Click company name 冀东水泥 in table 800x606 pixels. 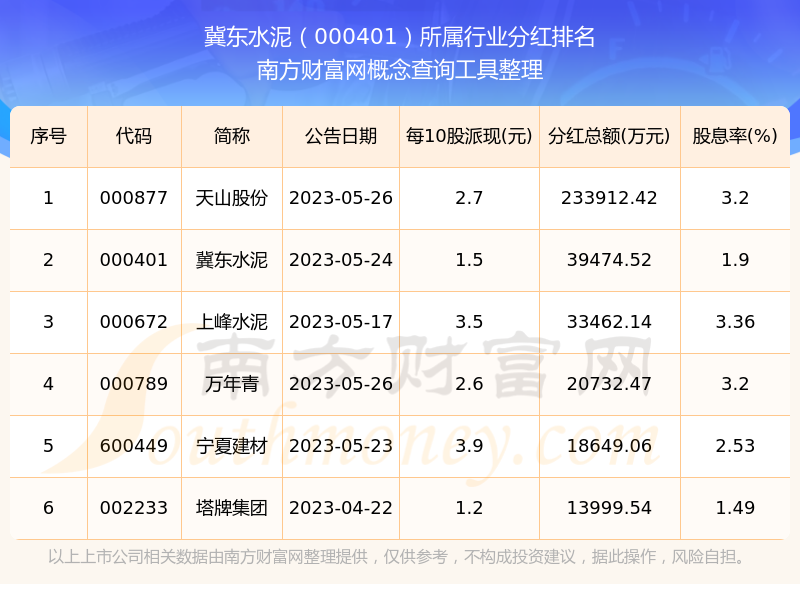tap(232, 260)
